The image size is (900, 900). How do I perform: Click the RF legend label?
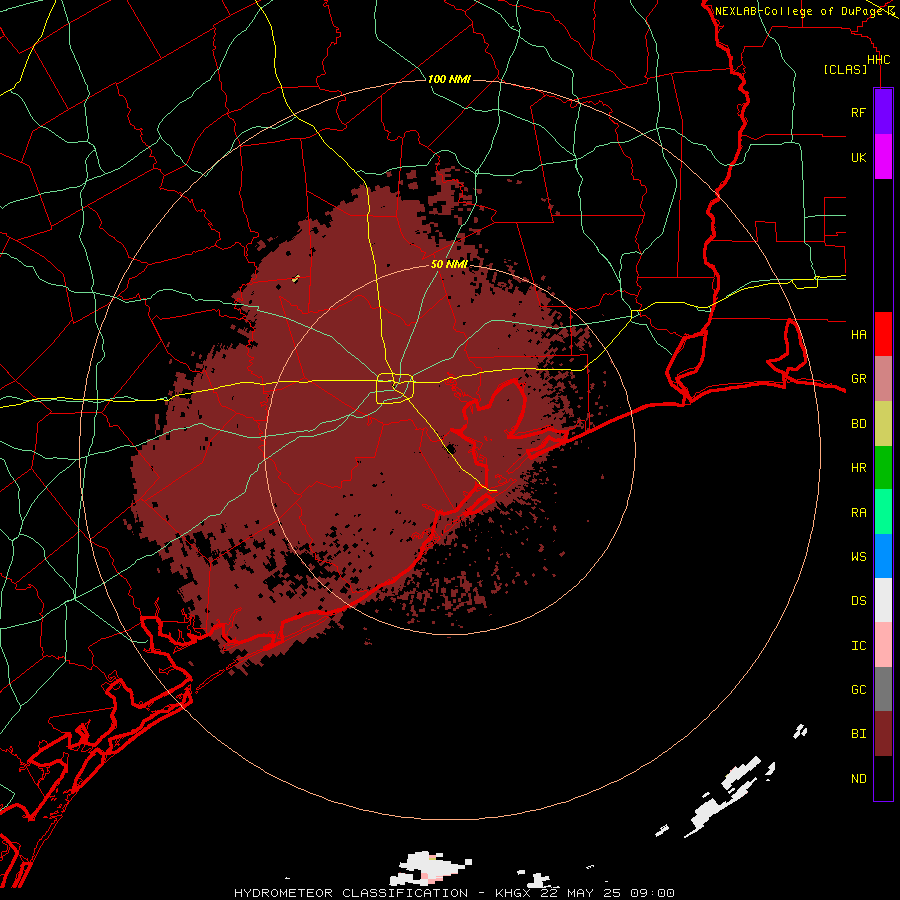click(x=858, y=112)
